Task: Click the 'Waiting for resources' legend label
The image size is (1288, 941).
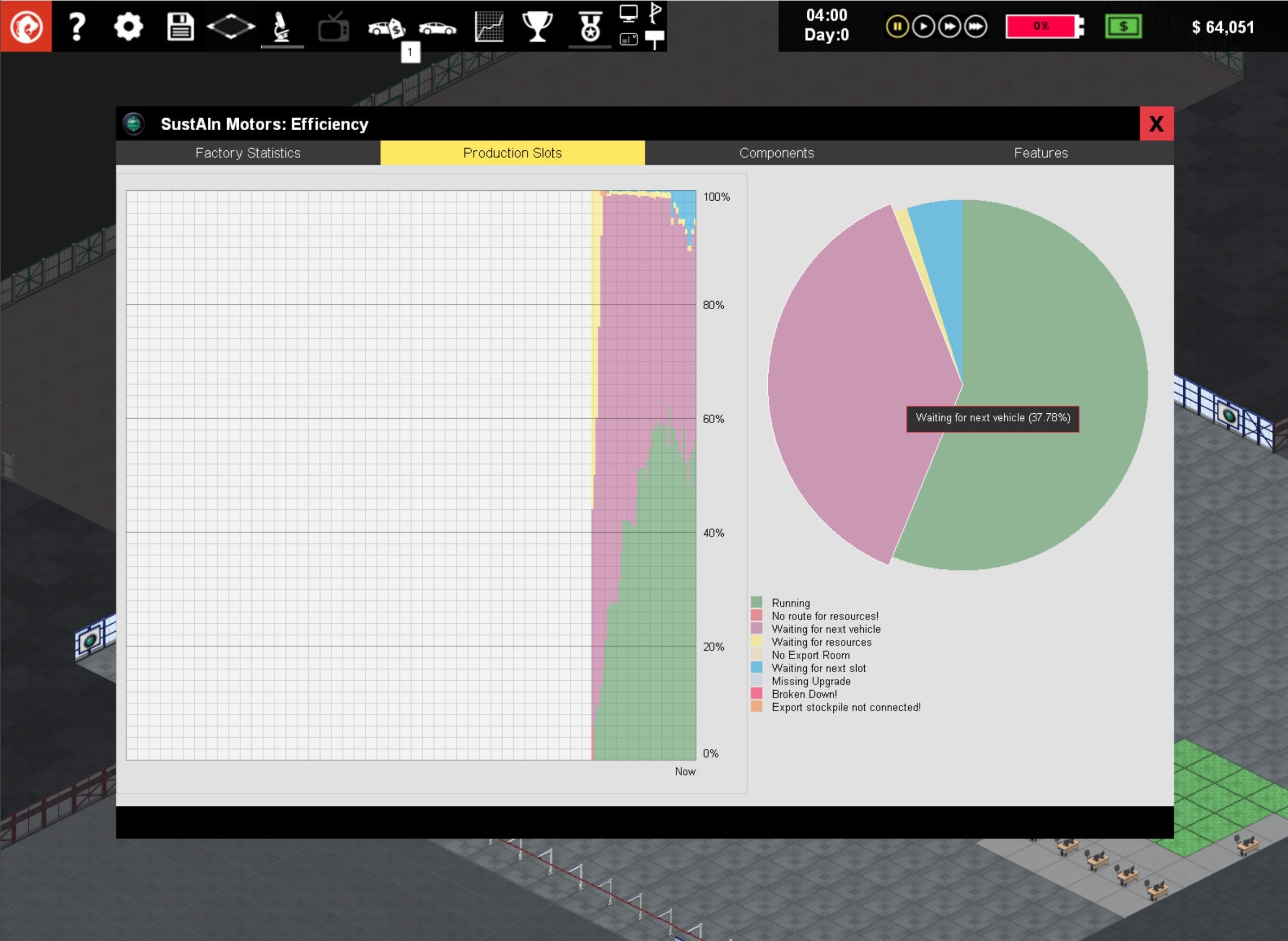Action: click(821, 642)
